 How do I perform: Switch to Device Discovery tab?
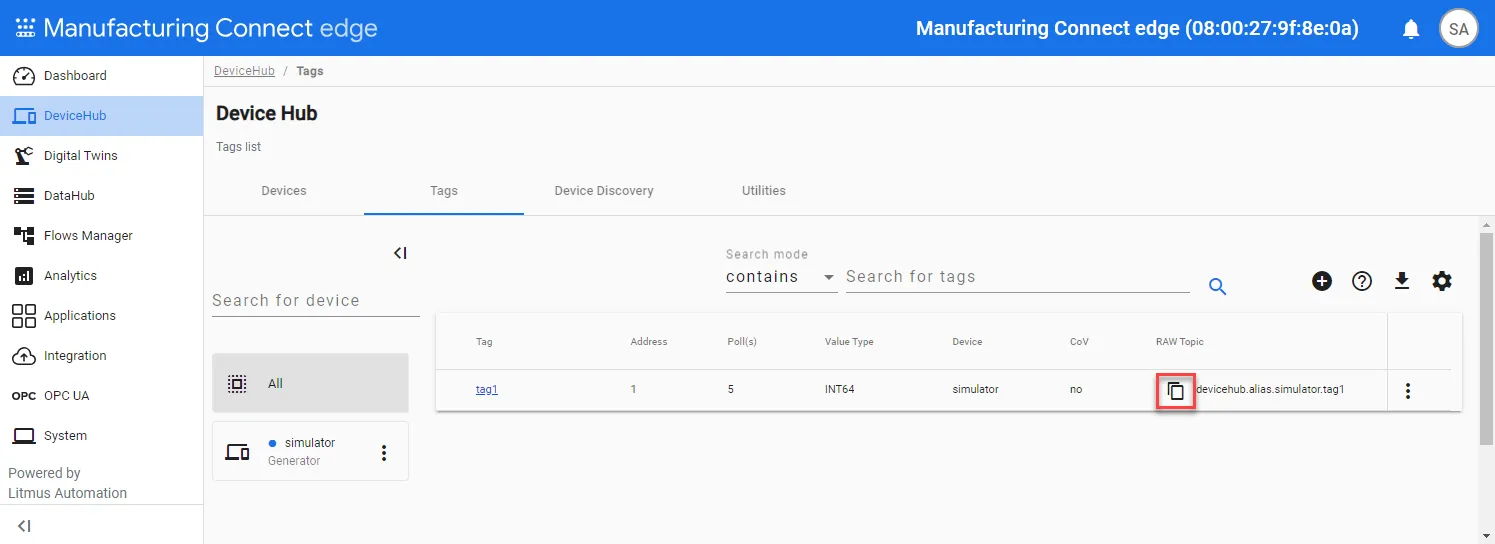(604, 191)
